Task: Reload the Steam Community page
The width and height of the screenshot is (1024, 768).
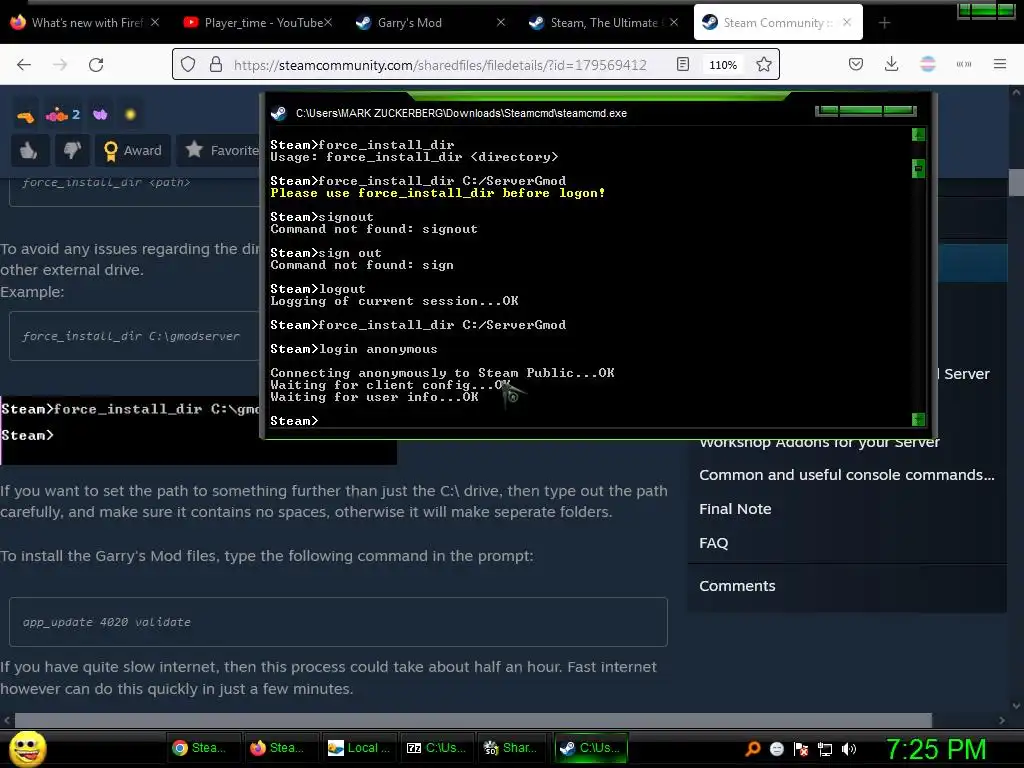Action: (x=96, y=65)
